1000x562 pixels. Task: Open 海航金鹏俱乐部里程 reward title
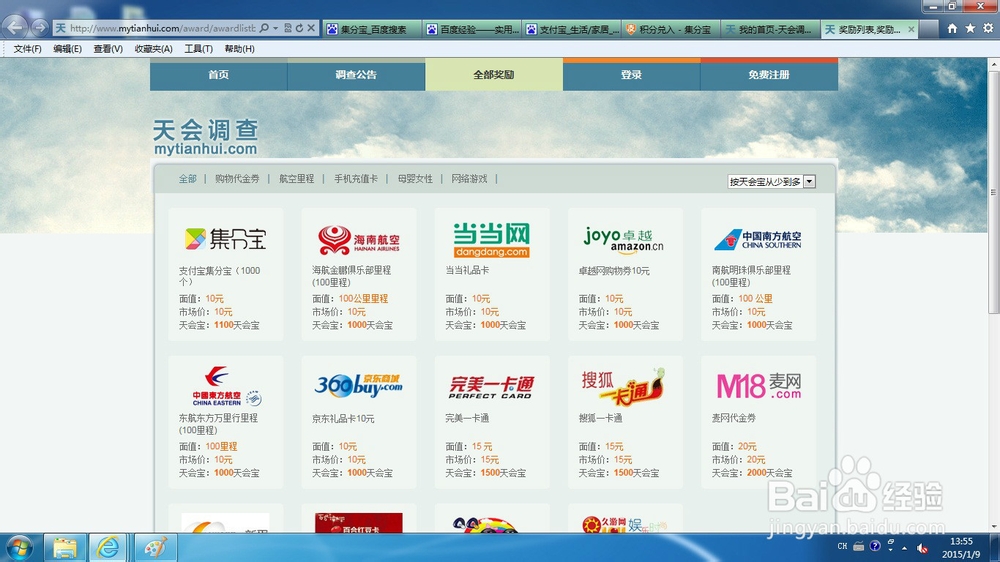tap(351, 276)
